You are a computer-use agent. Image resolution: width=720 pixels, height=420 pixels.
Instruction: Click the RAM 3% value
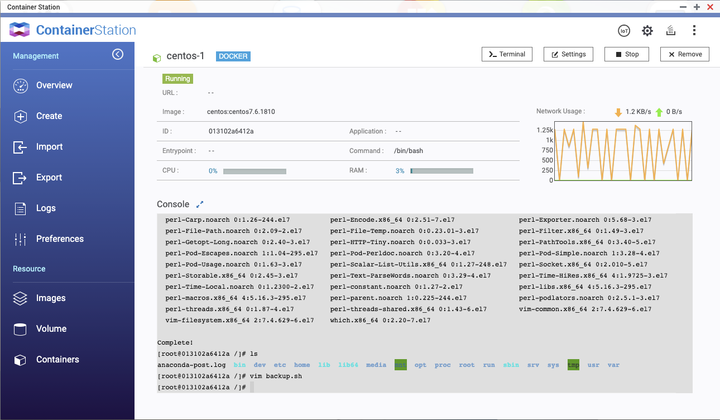(399, 171)
